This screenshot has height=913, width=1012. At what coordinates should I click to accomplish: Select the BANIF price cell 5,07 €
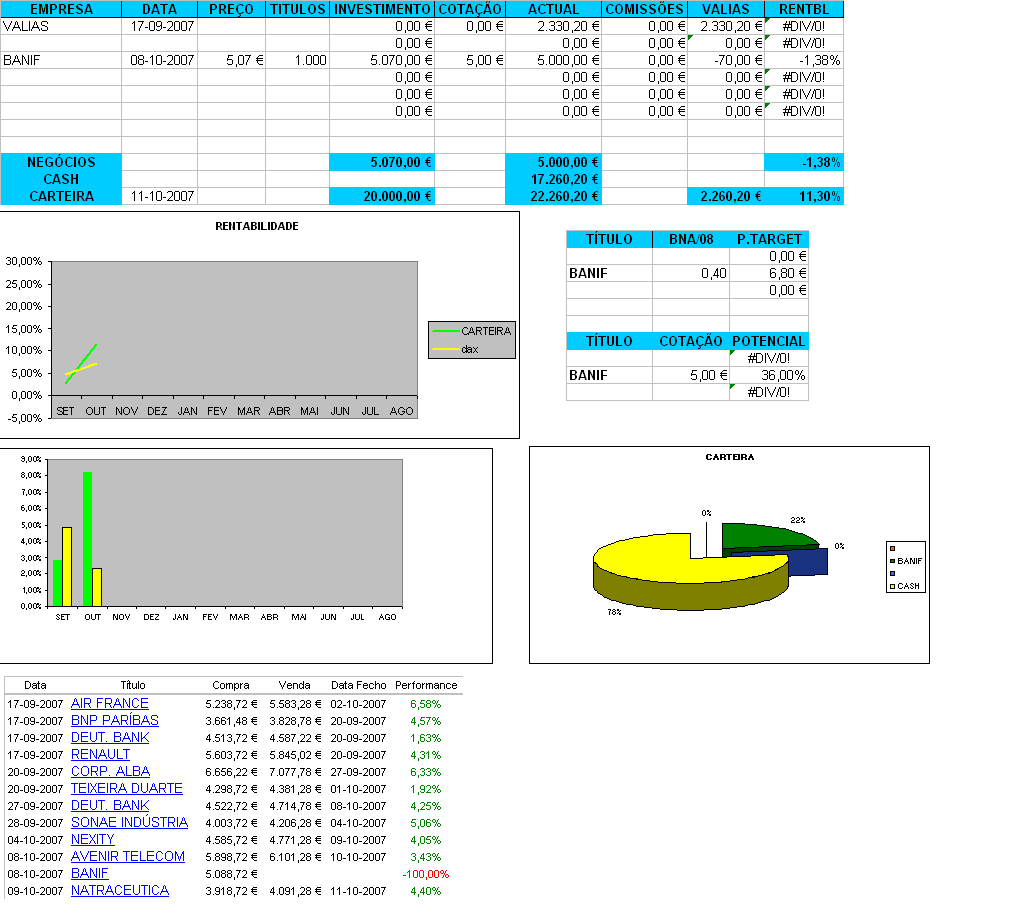(231, 61)
